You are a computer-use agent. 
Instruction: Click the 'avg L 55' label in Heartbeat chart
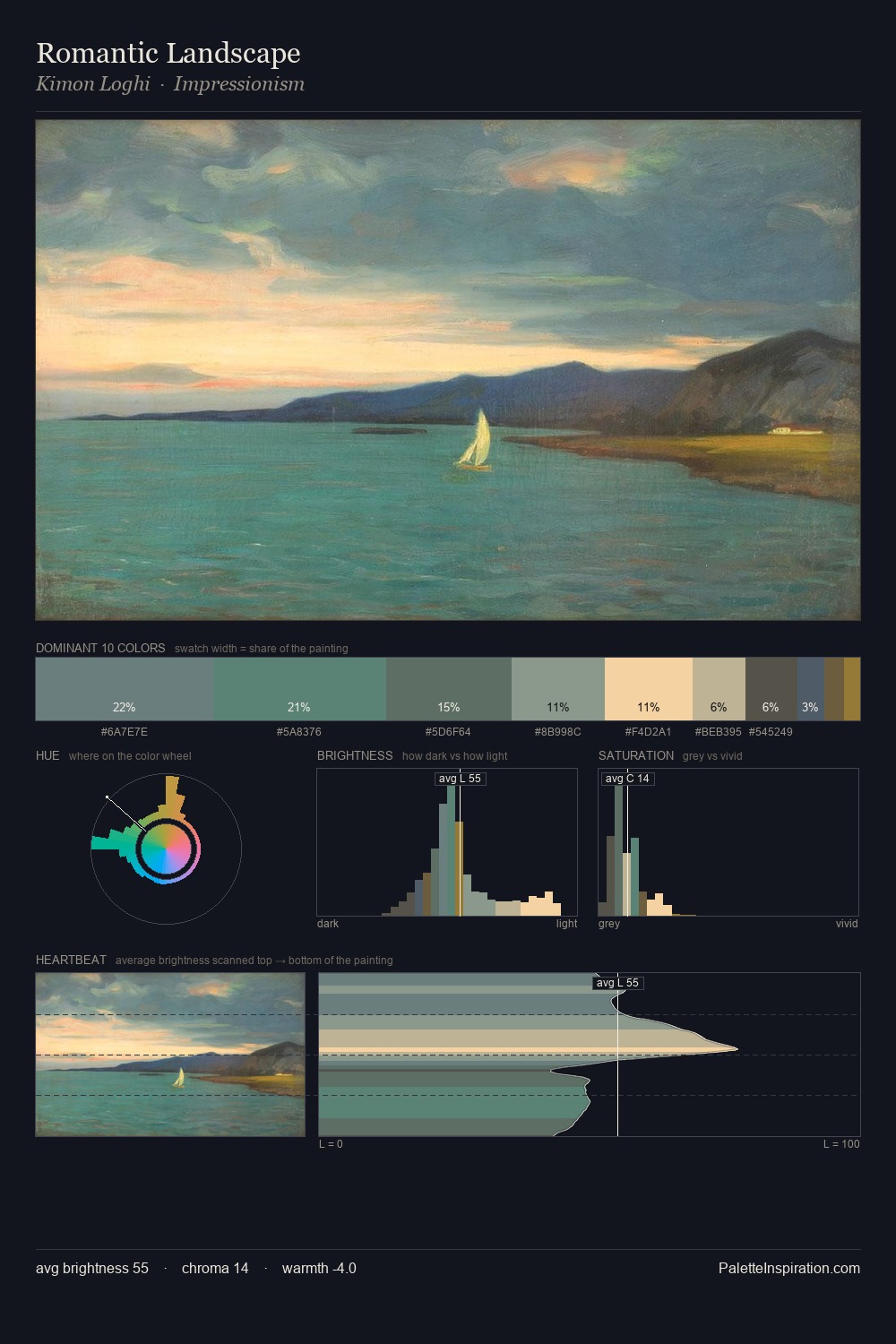point(617,983)
